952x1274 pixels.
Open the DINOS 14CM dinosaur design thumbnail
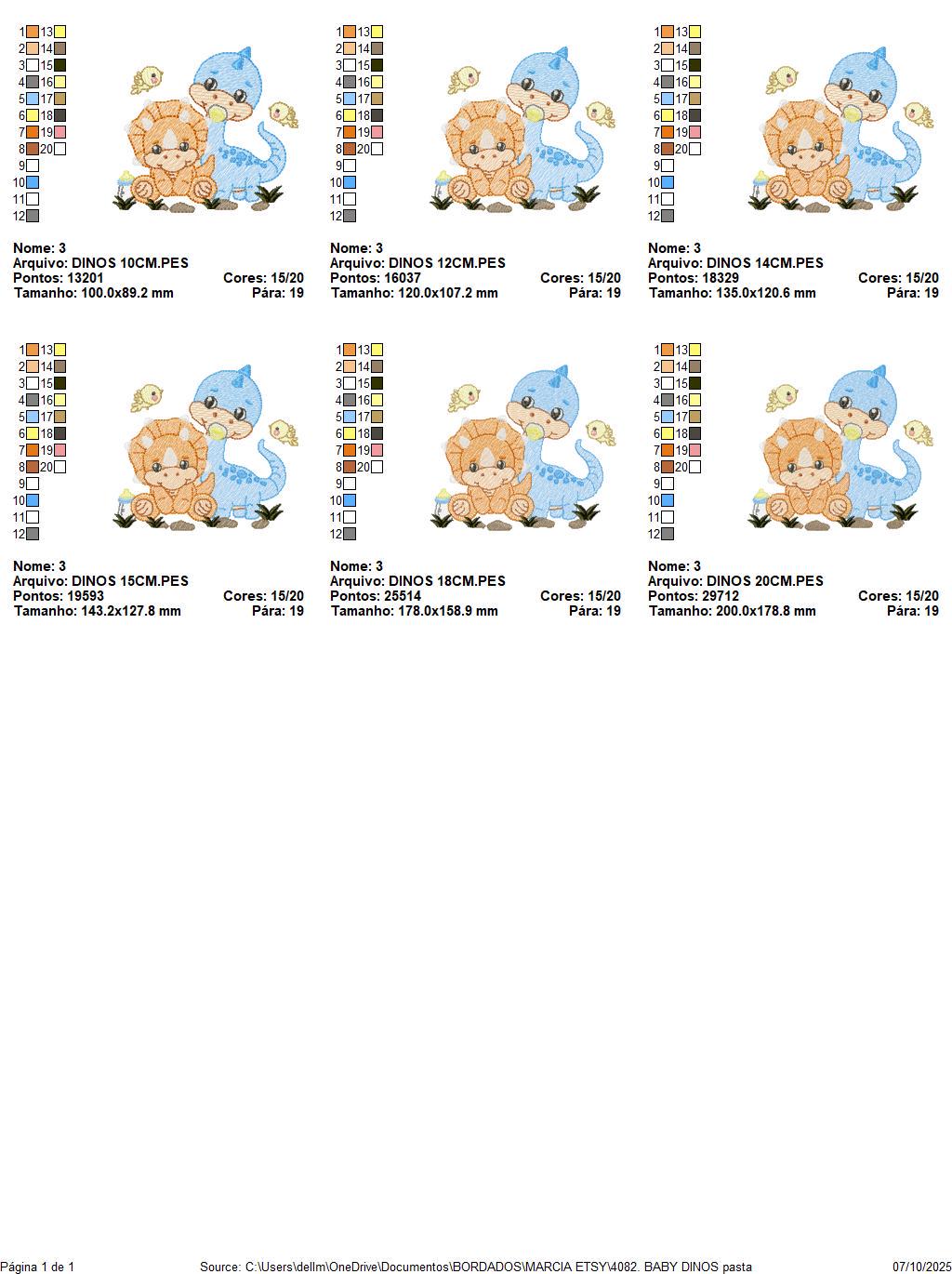click(840, 128)
